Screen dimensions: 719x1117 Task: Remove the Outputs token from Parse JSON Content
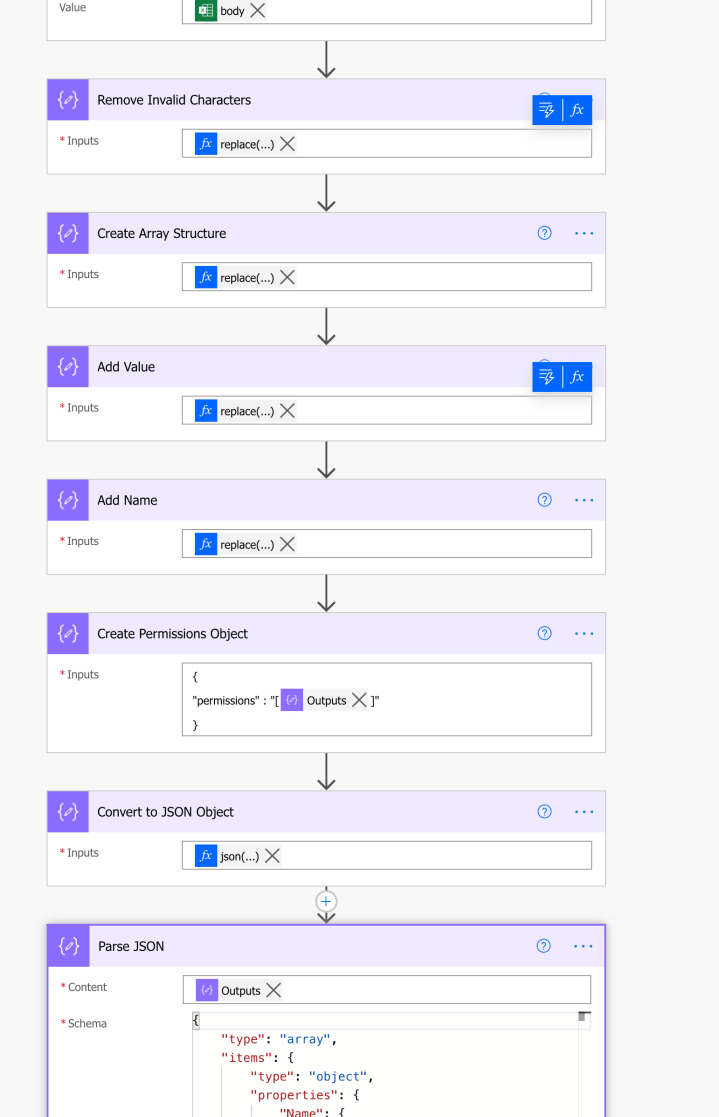coord(271,990)
